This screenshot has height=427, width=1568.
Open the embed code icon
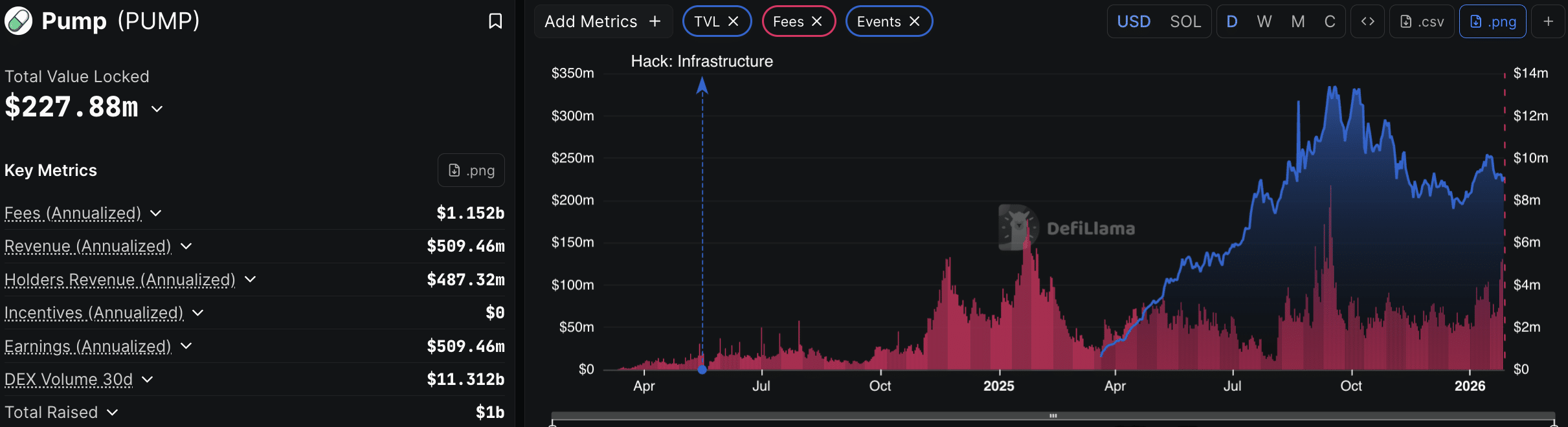(x=1367, y=21)
